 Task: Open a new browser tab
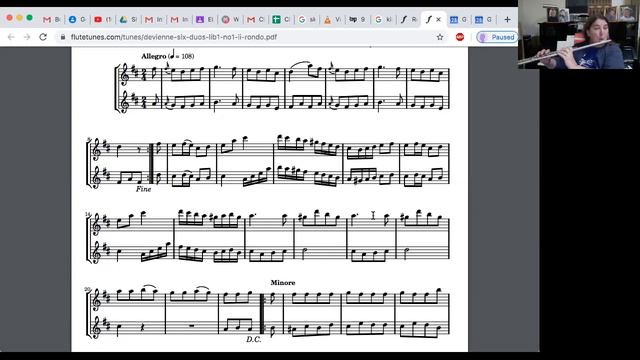pos(507,19)
